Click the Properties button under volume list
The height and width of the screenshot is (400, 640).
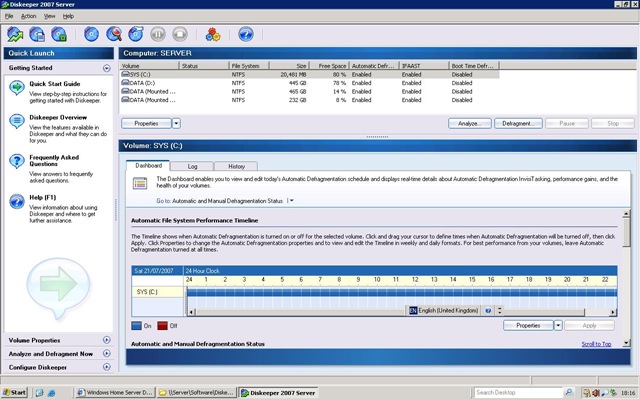pyautogui.click(x=146, y=123)
